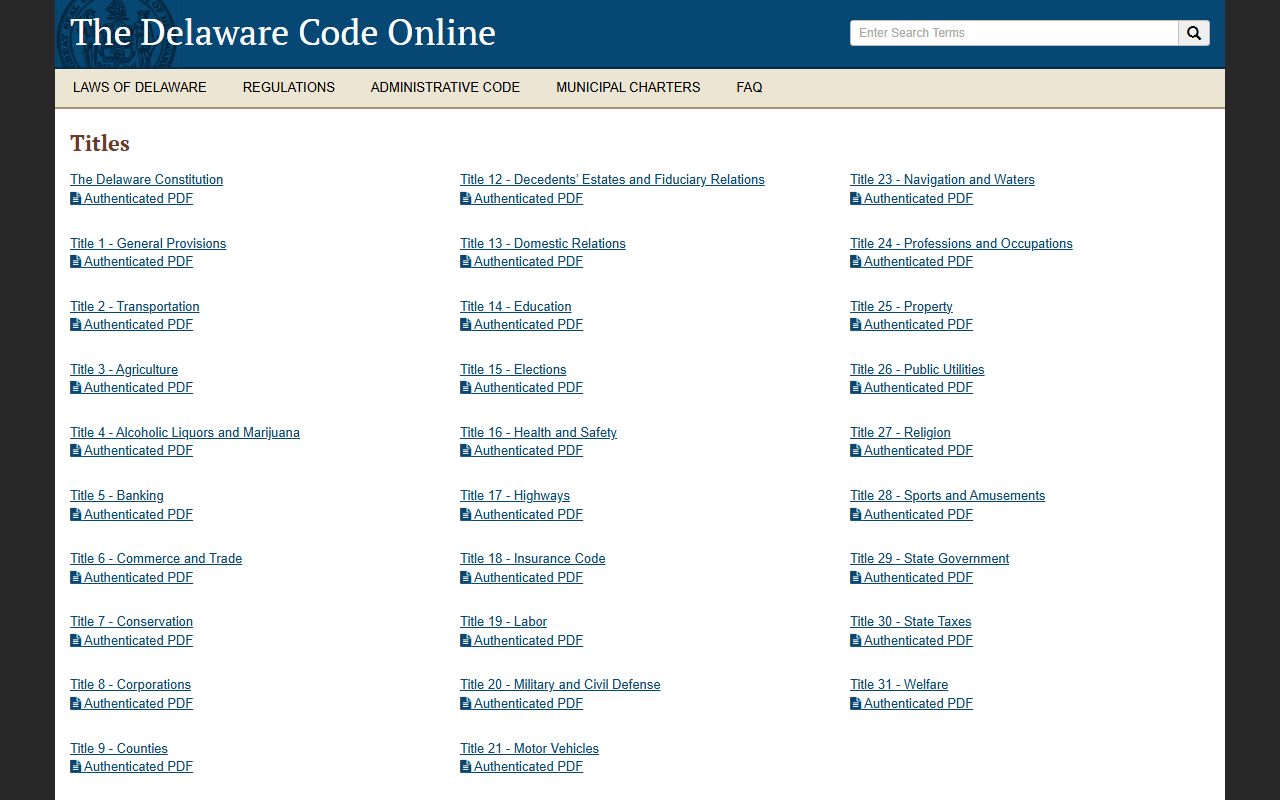Open Title 8 - Corporations
The height and width of the screenshot is (800, 1280).
(130, 684)
